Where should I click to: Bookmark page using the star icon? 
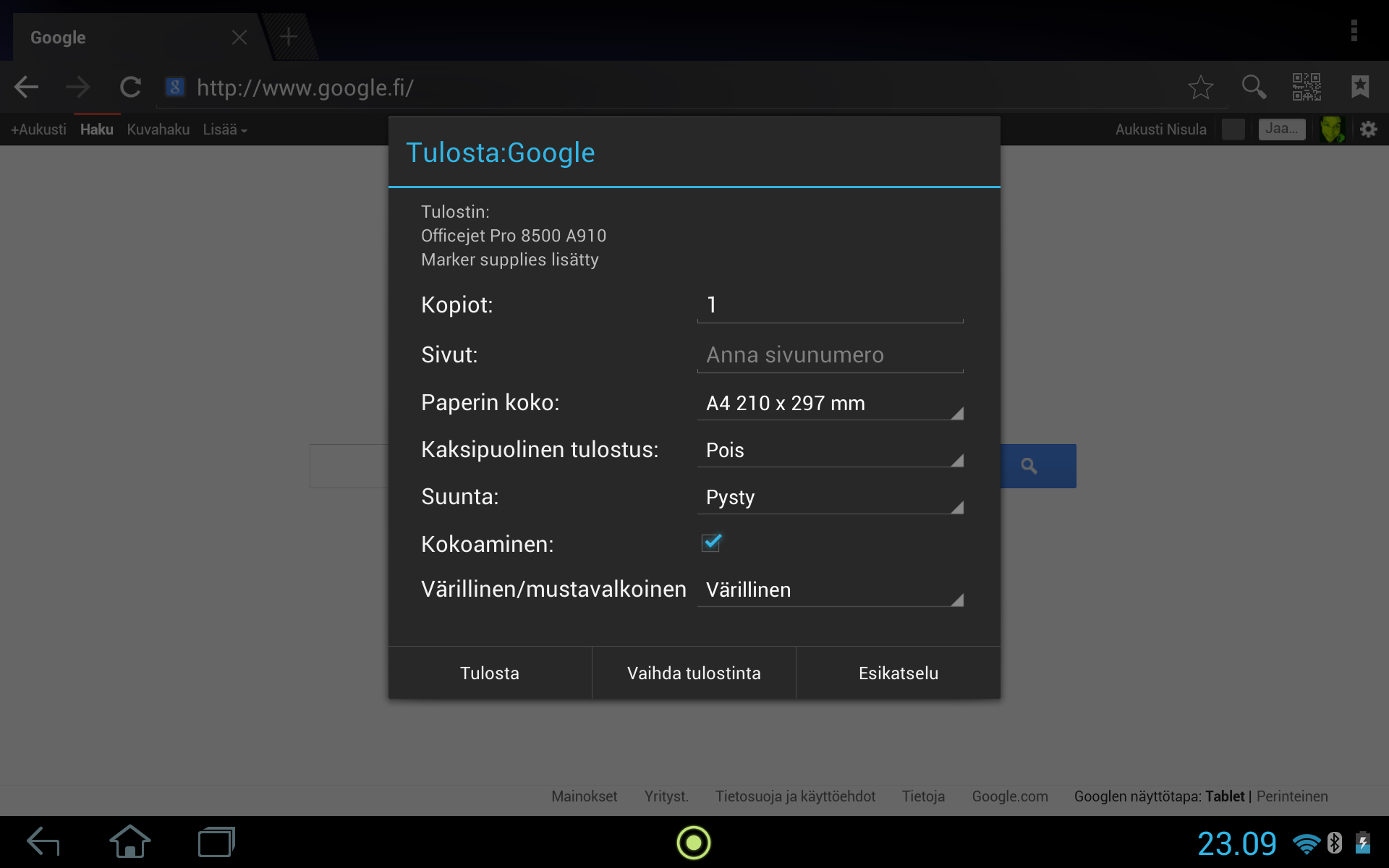point(1200,88)
